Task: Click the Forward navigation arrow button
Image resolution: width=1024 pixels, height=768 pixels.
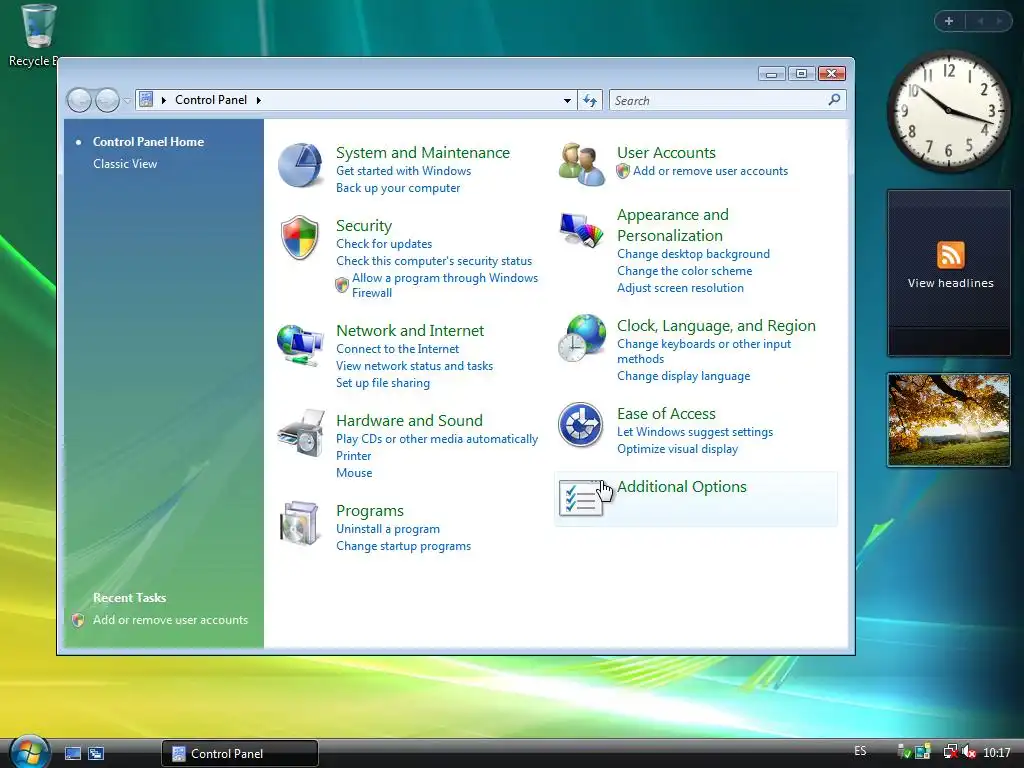Action: [107, 101]
